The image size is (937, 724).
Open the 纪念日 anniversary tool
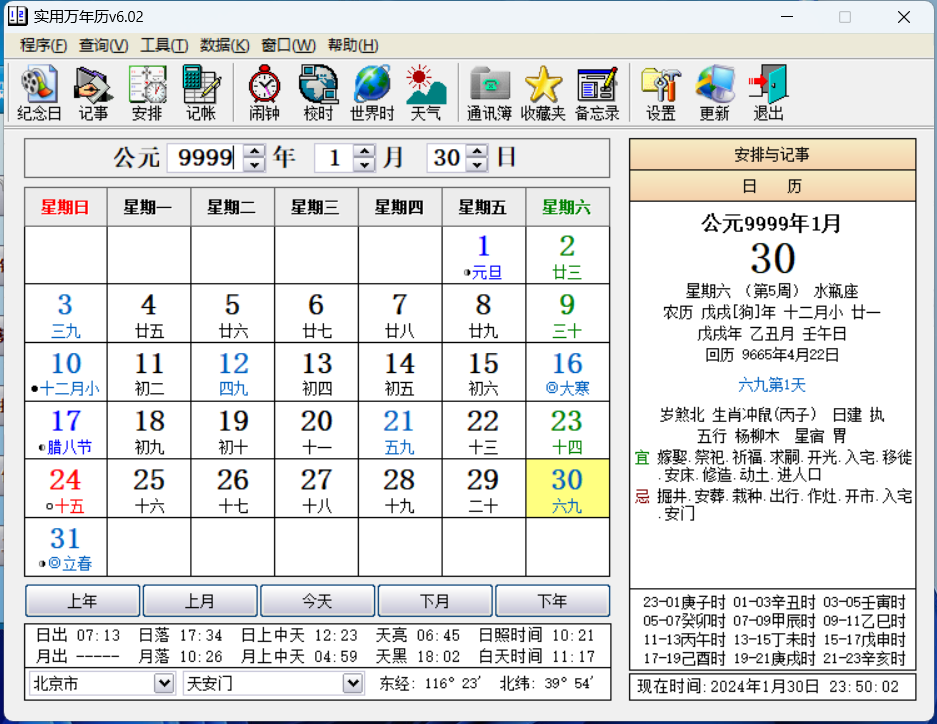pos(39,92)
